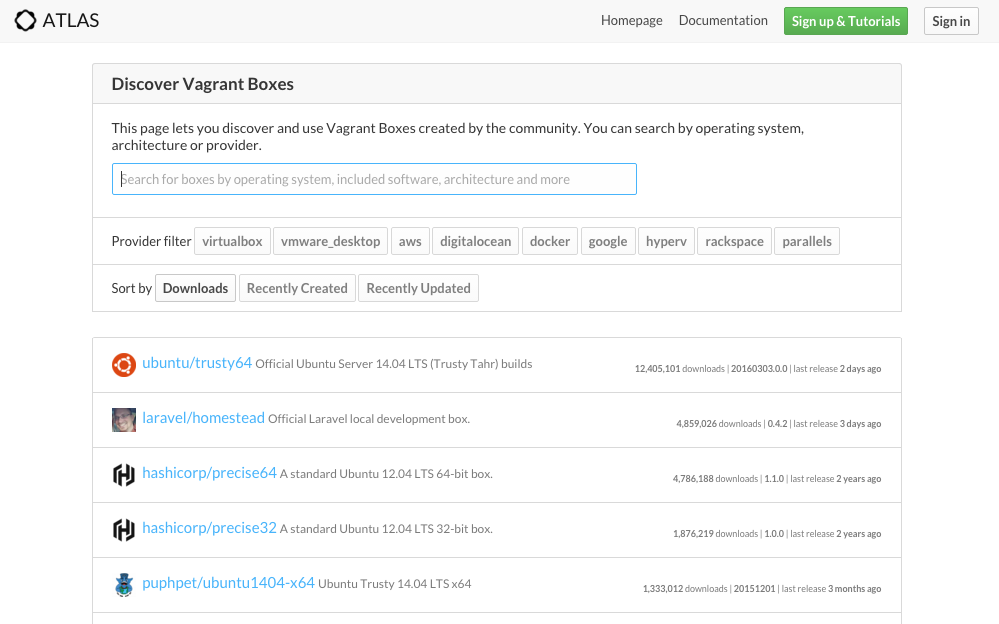The height and width of the screenshot is (624, 999).
Task: Open the ubuntu/trusty64 box link
Action: coord(197,363)
